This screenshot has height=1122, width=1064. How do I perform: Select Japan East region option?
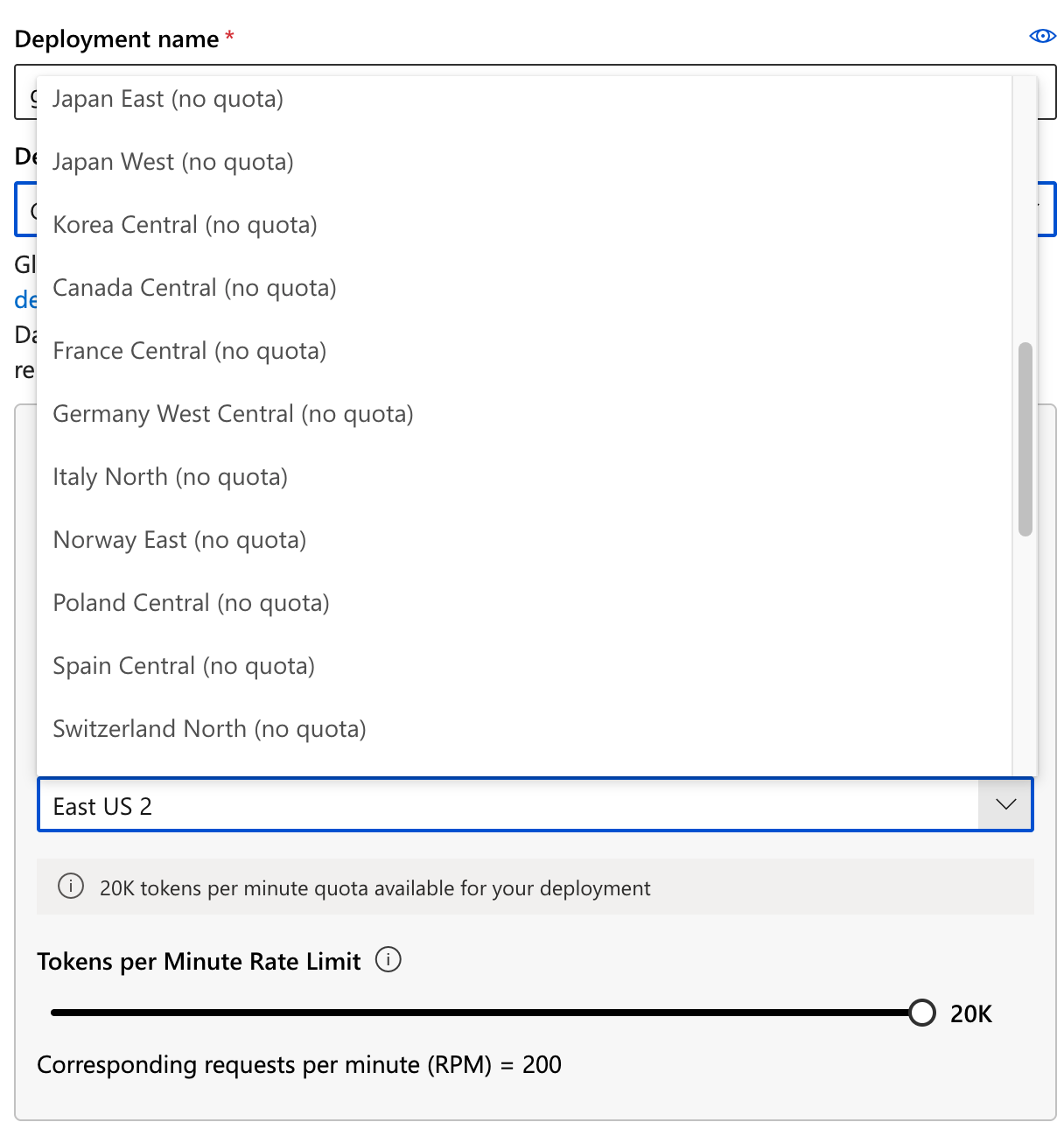[524, 99]
